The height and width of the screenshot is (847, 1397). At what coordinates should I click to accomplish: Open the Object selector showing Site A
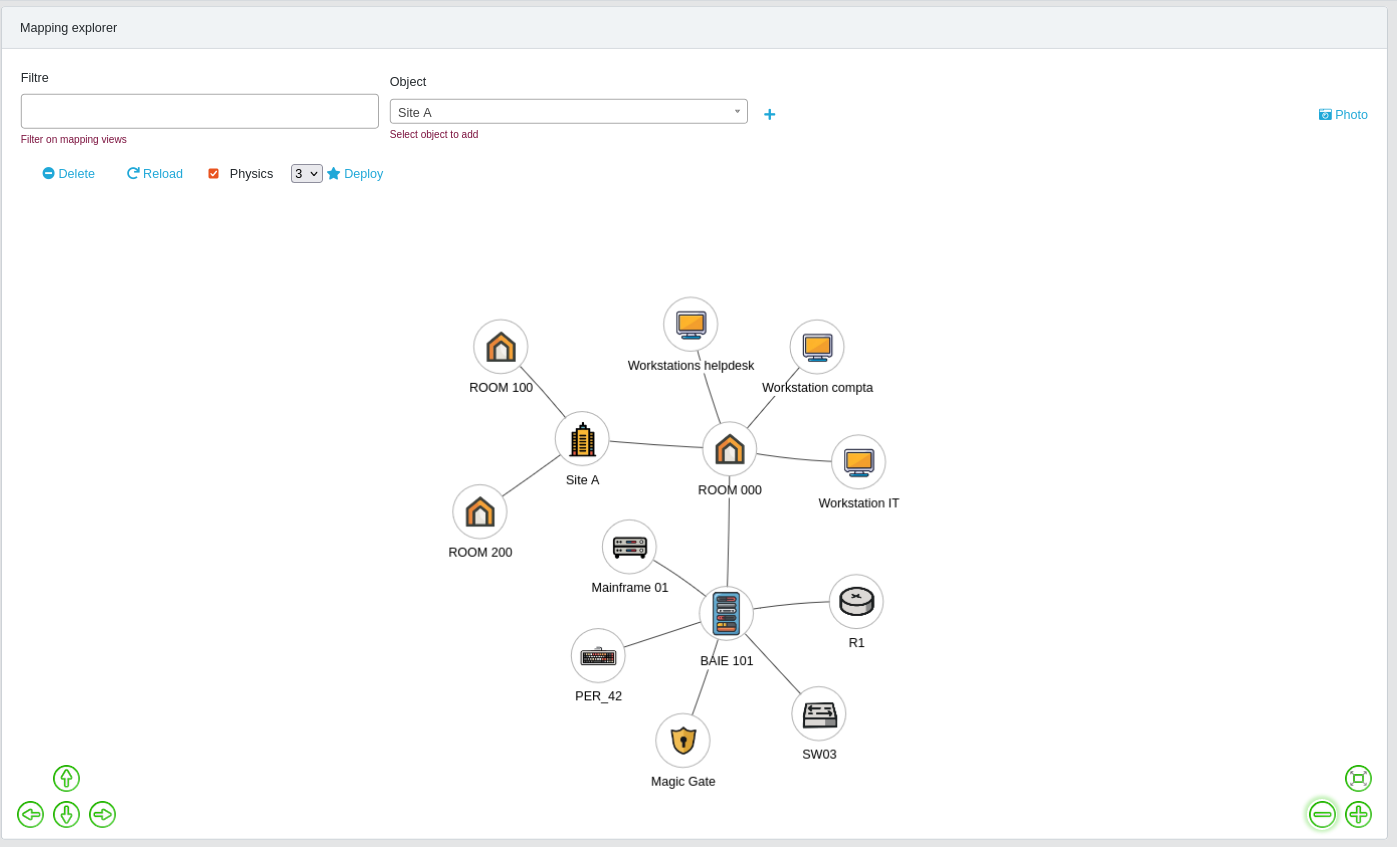[x=567, y=111]
